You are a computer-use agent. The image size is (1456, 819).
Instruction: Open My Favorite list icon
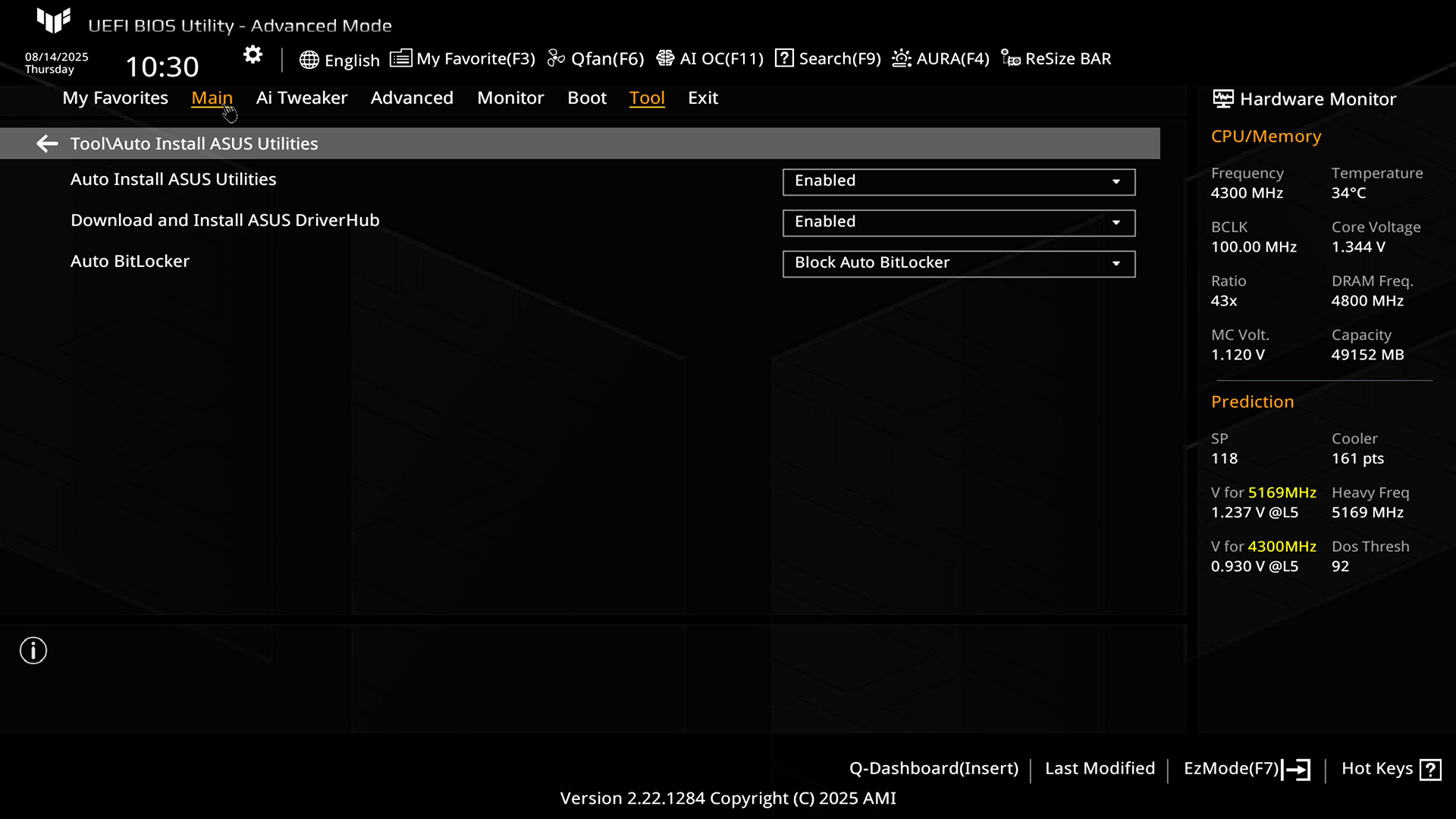pyautogui.click(x=400, y=58)
